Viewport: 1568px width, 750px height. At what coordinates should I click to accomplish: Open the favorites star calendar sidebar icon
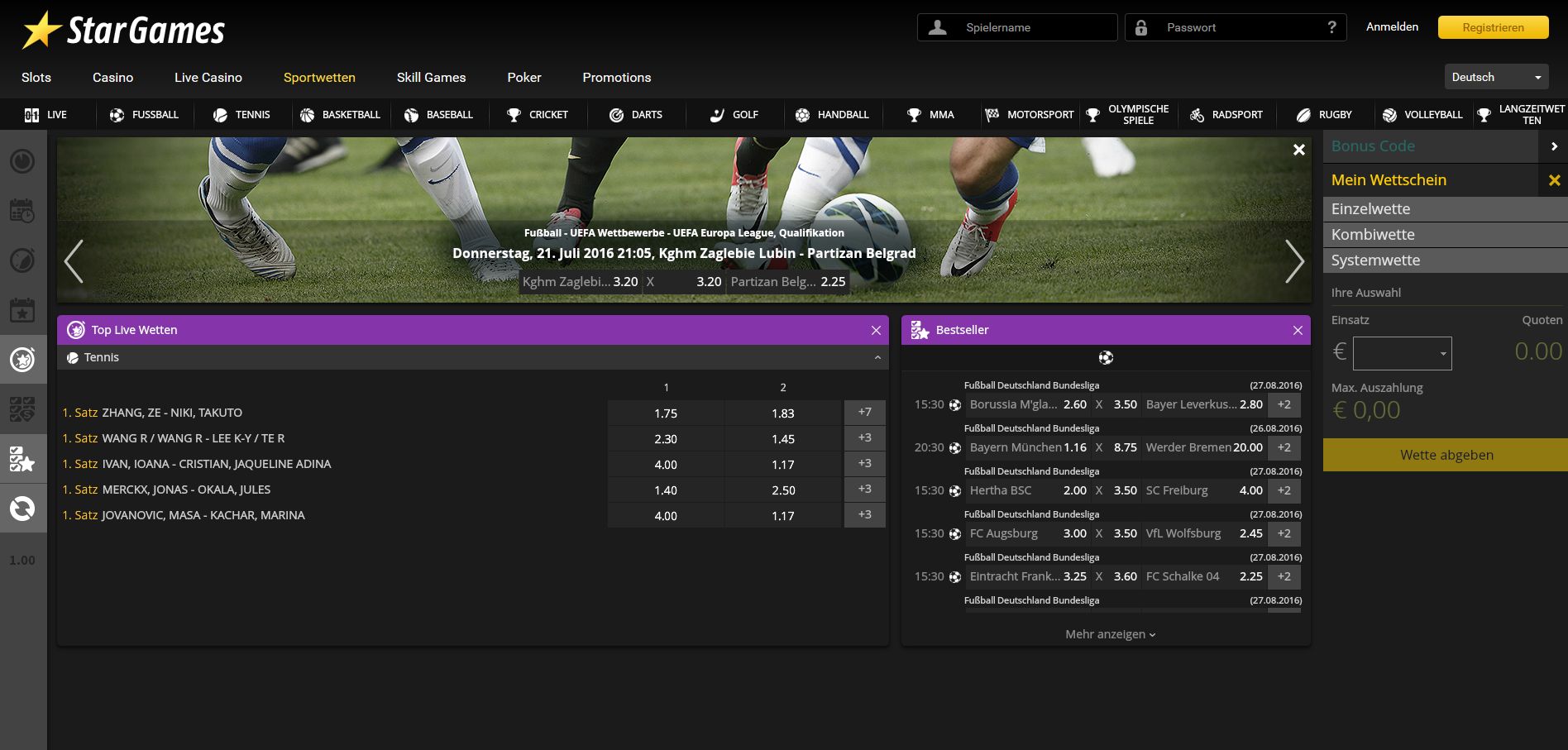(22, 310)
